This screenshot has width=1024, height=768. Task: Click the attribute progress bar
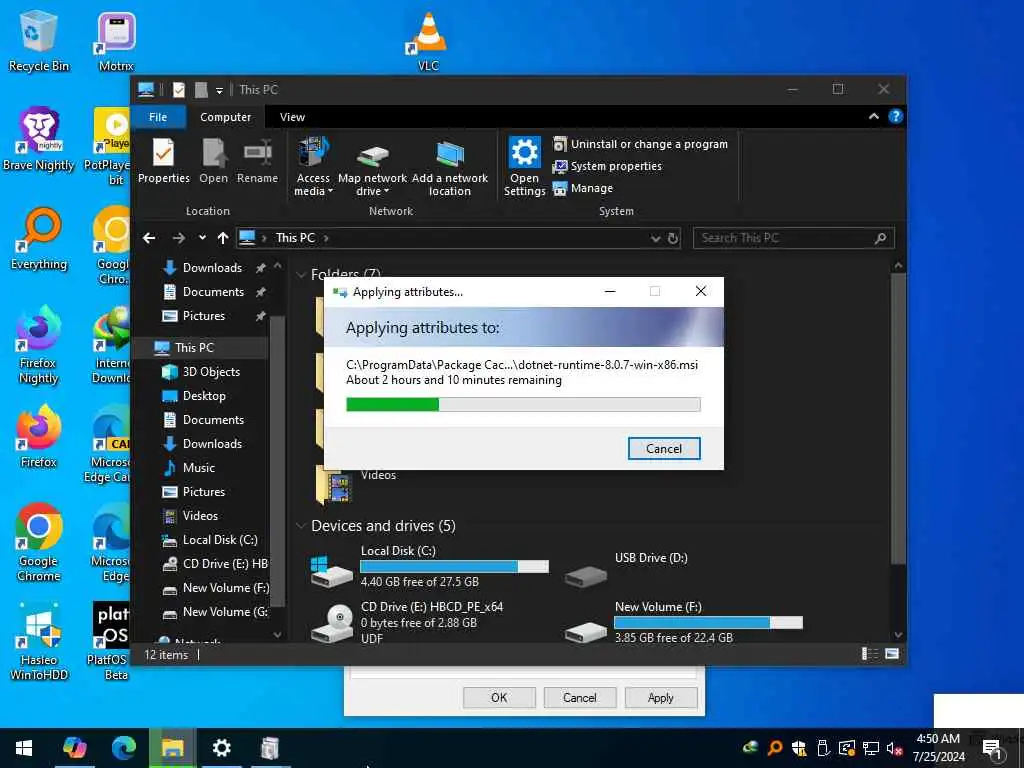pos(523,405)
